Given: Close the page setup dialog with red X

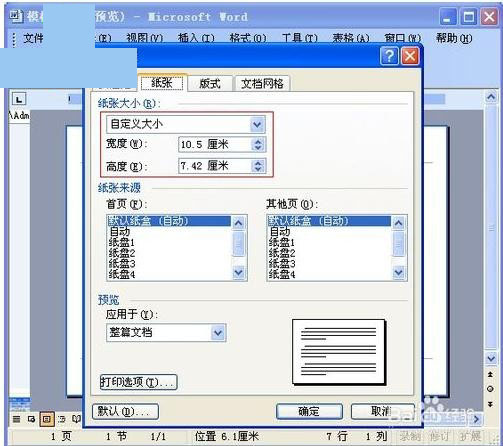Looking at the screenshot, I should point(410,56).
